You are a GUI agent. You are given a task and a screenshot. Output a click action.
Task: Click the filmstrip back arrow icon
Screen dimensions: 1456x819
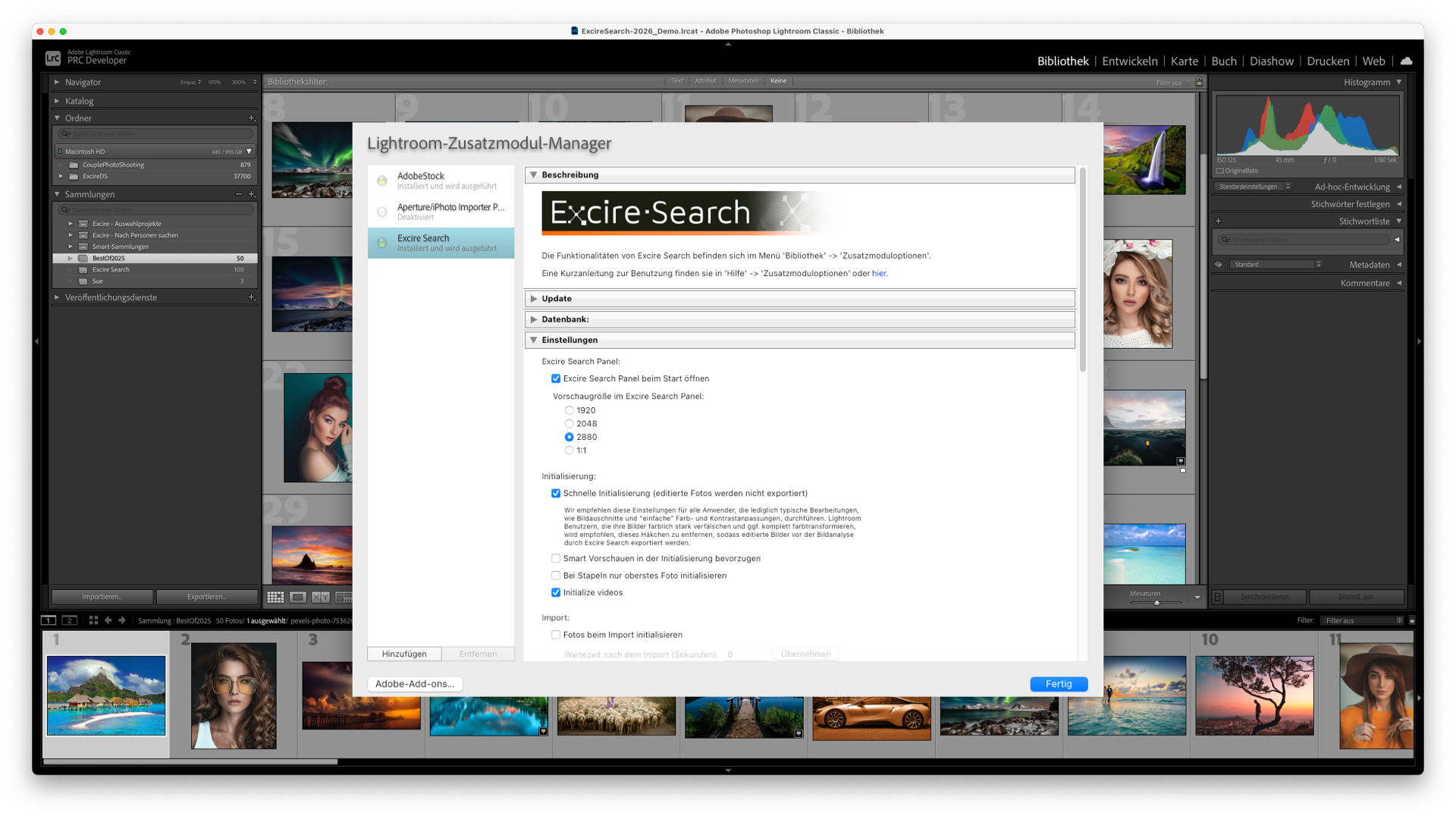(x=108, y=620)
